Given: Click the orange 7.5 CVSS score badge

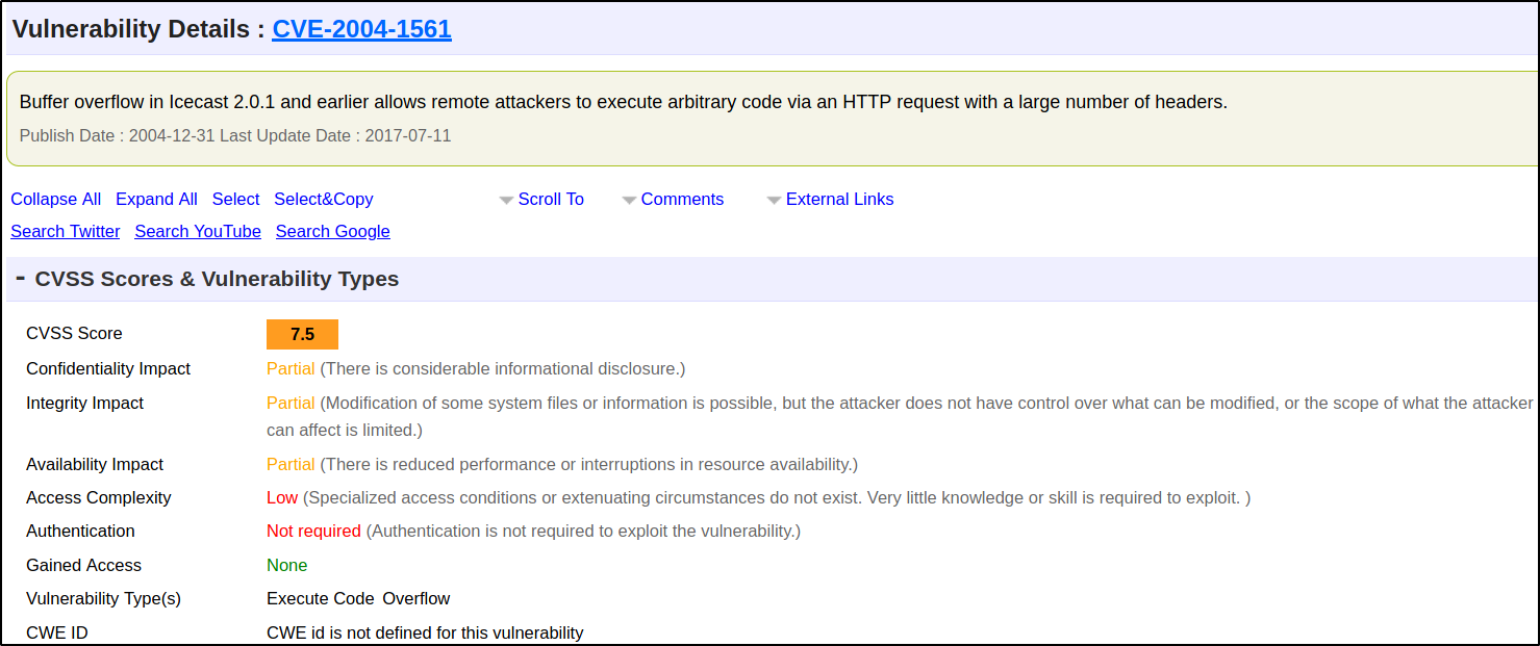Looking at the screenshot, I should [302, 334].
